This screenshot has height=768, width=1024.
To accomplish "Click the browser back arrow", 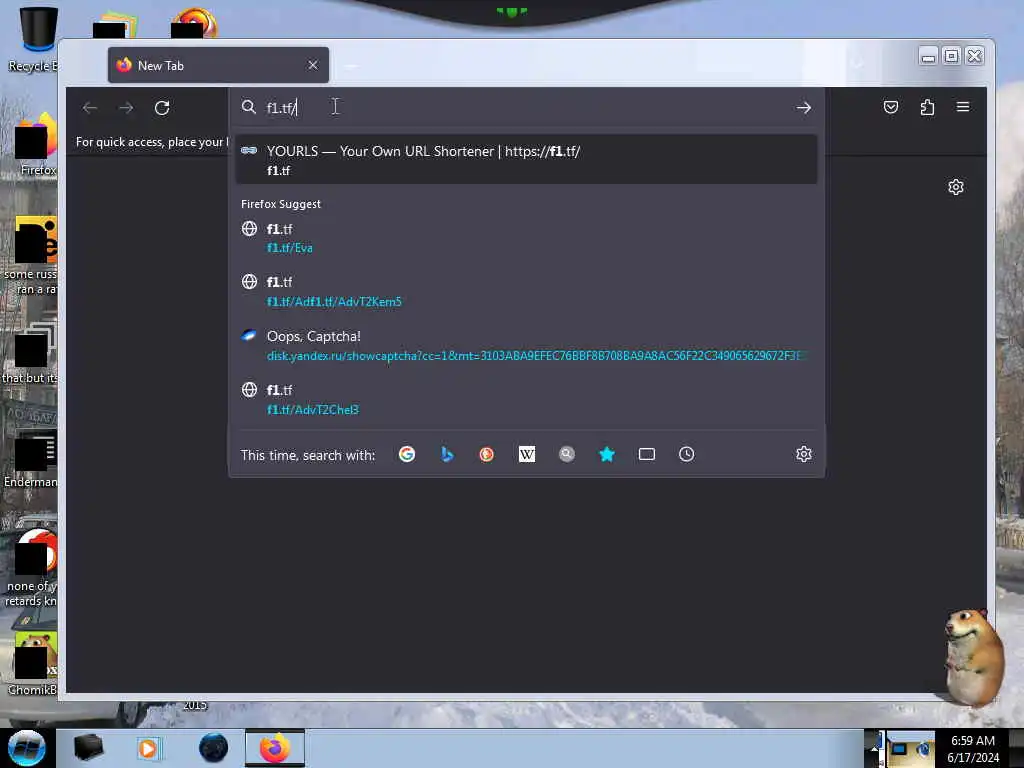I will [x=90, y=108].
